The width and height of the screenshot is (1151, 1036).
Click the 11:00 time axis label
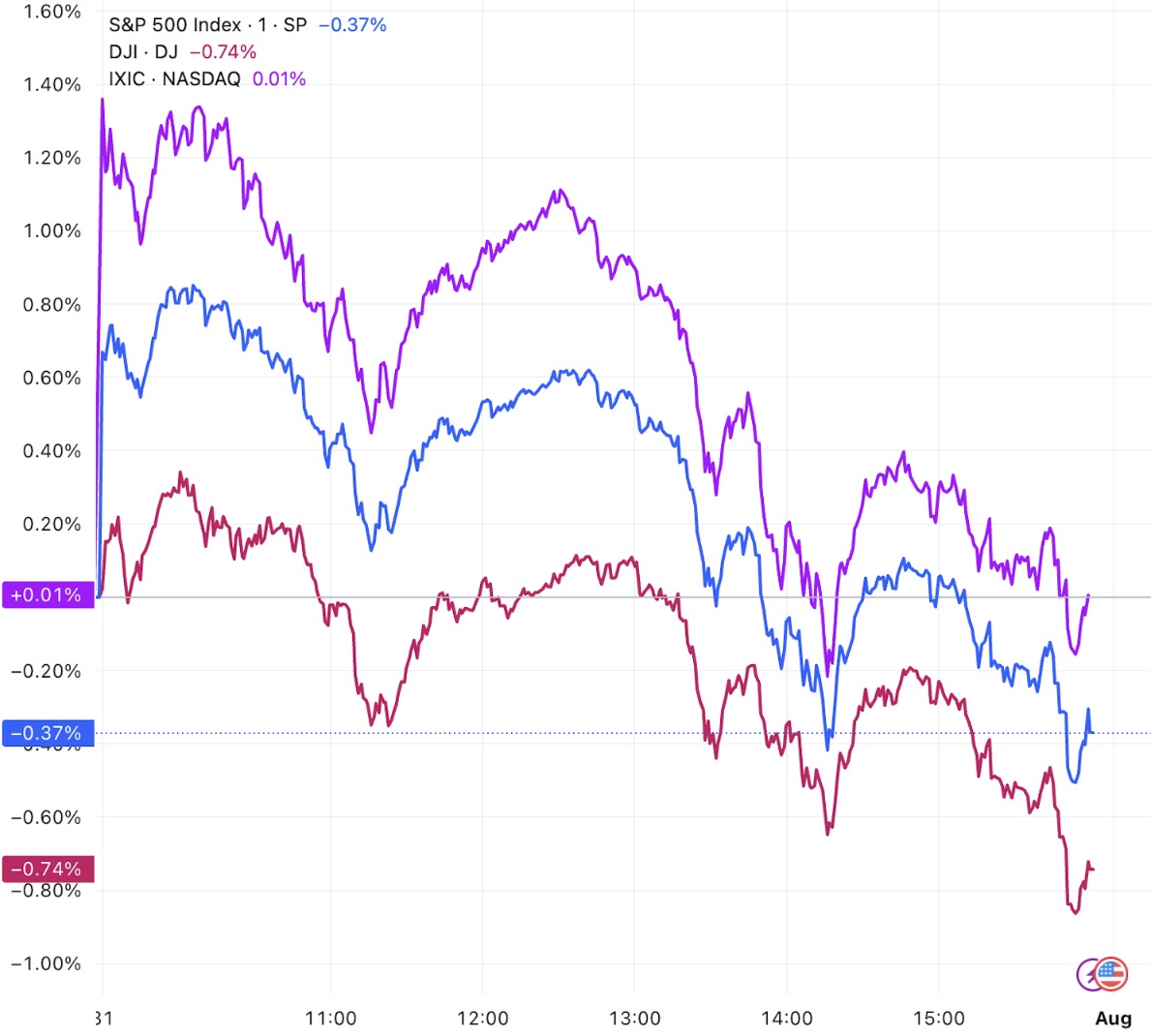point(330,1019)
